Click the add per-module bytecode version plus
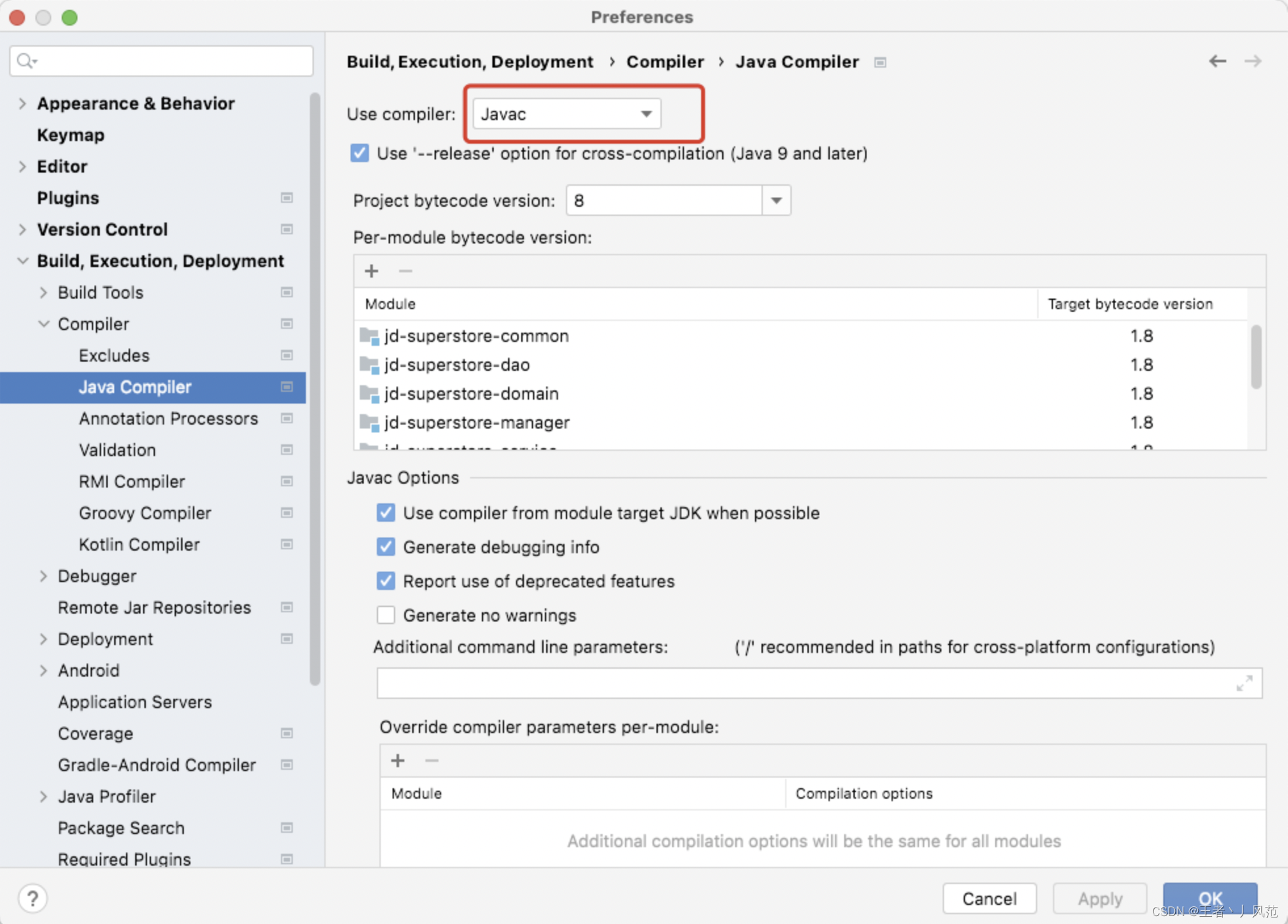This screenshot has width=1288, height=924. (372, 271)
